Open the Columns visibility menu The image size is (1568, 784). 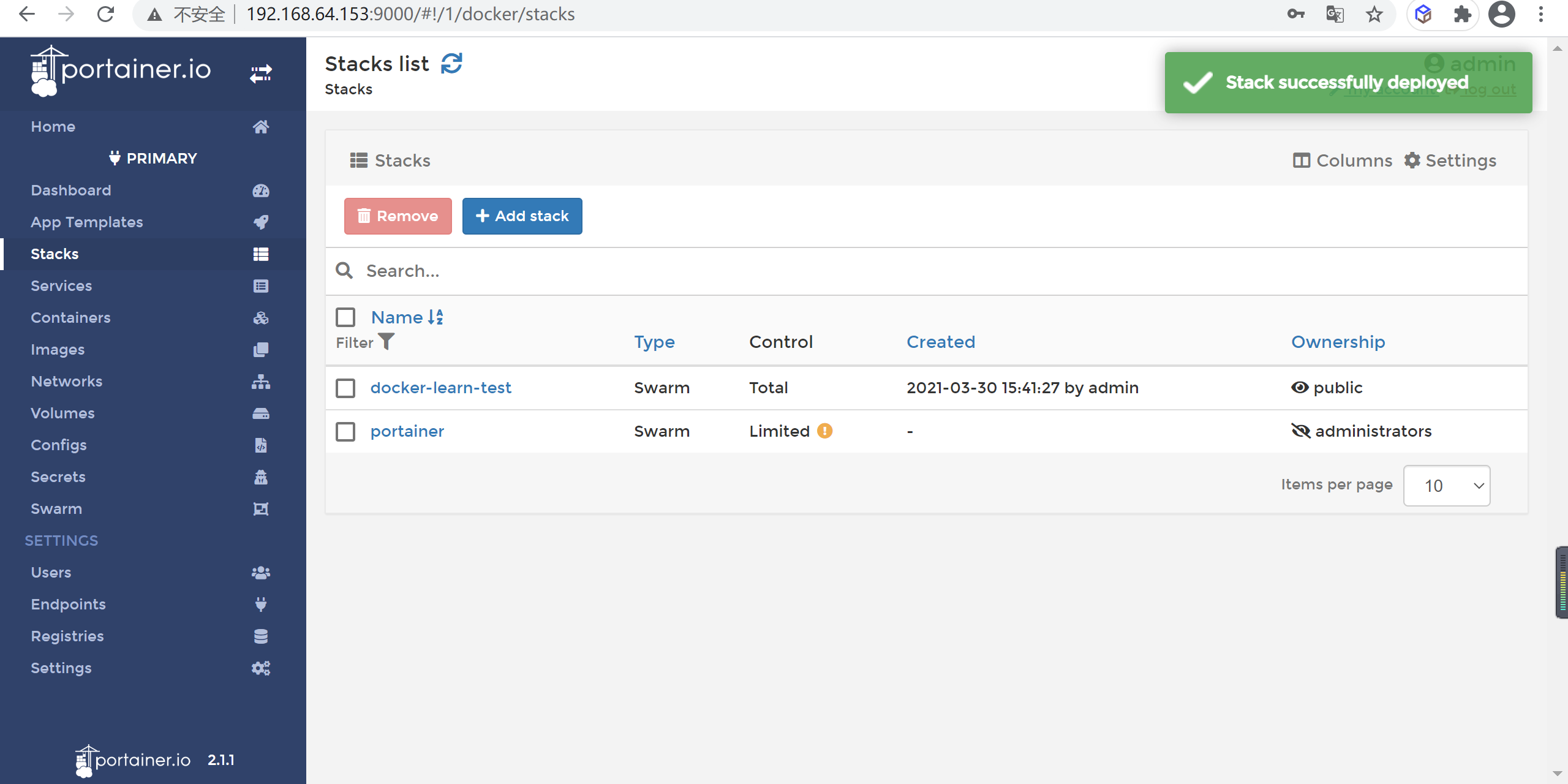(1342, 160)
